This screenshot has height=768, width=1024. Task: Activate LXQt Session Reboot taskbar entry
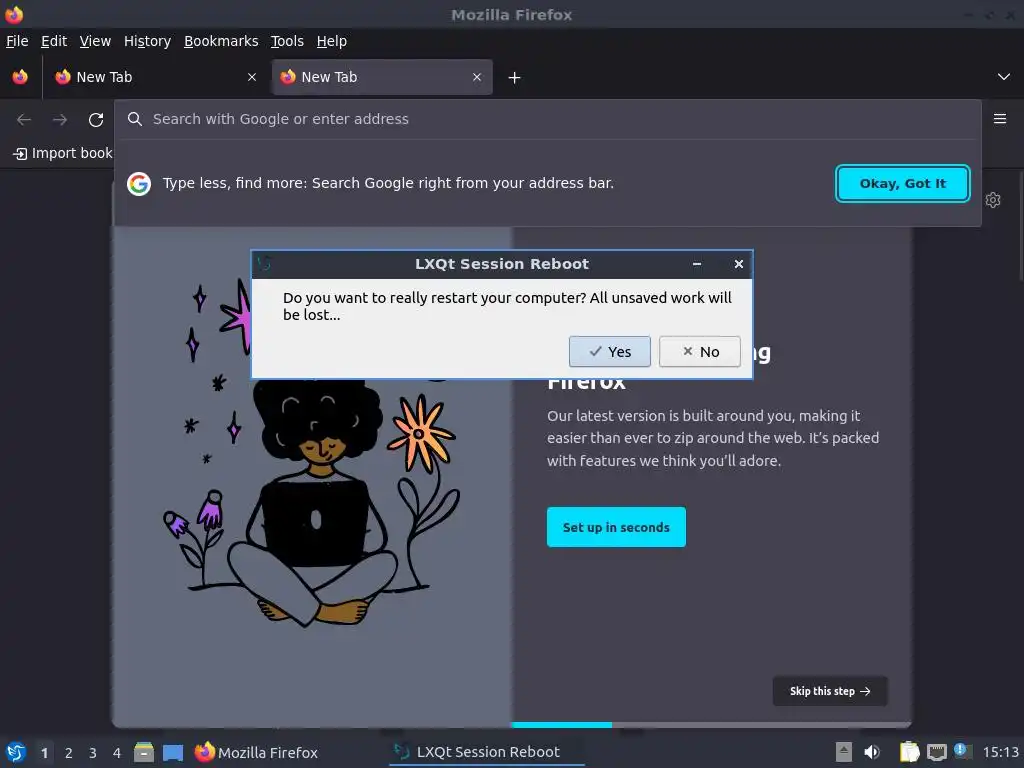pyautogui.click(x=487, y=752)
